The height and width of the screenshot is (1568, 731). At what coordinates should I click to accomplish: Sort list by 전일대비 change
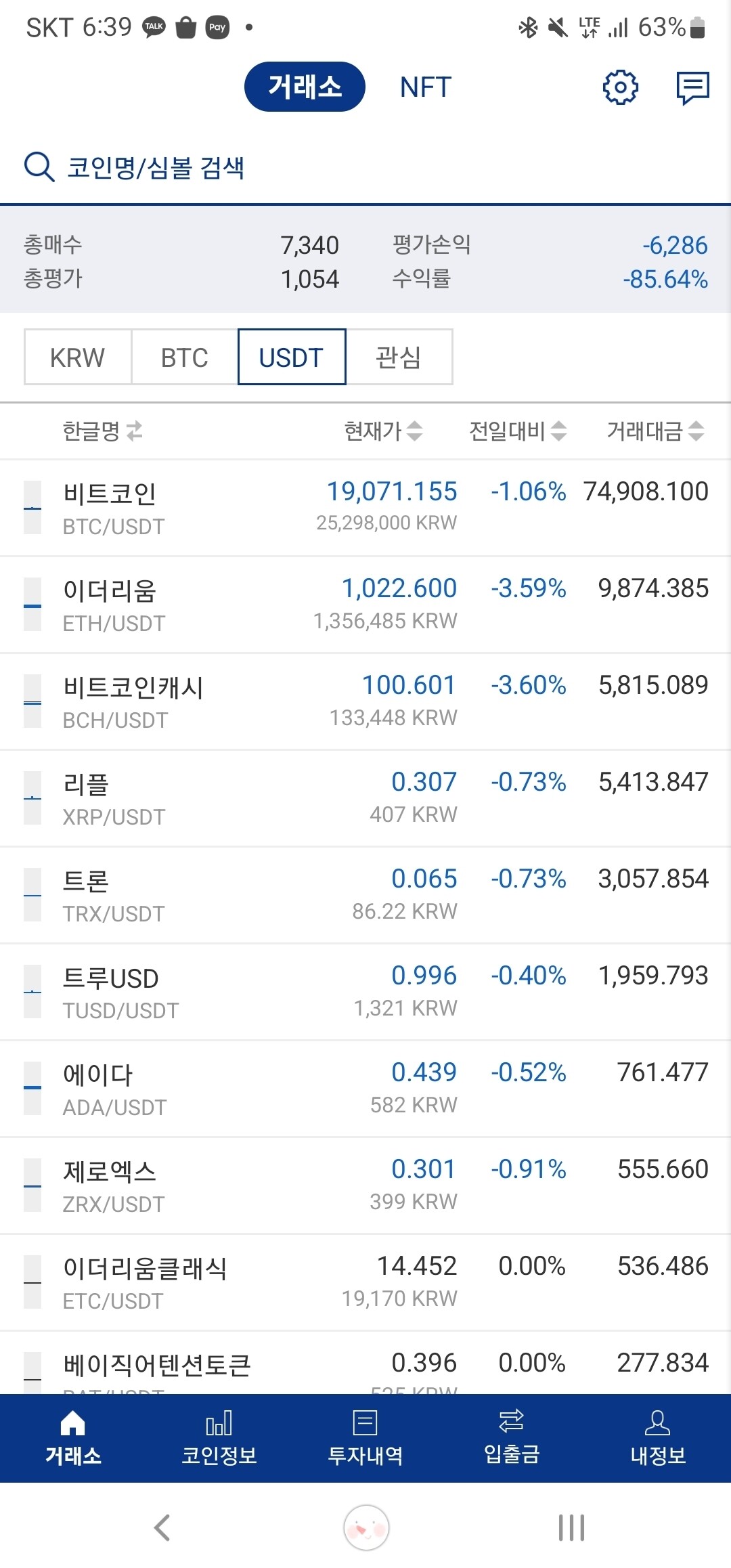click(518, 431)
